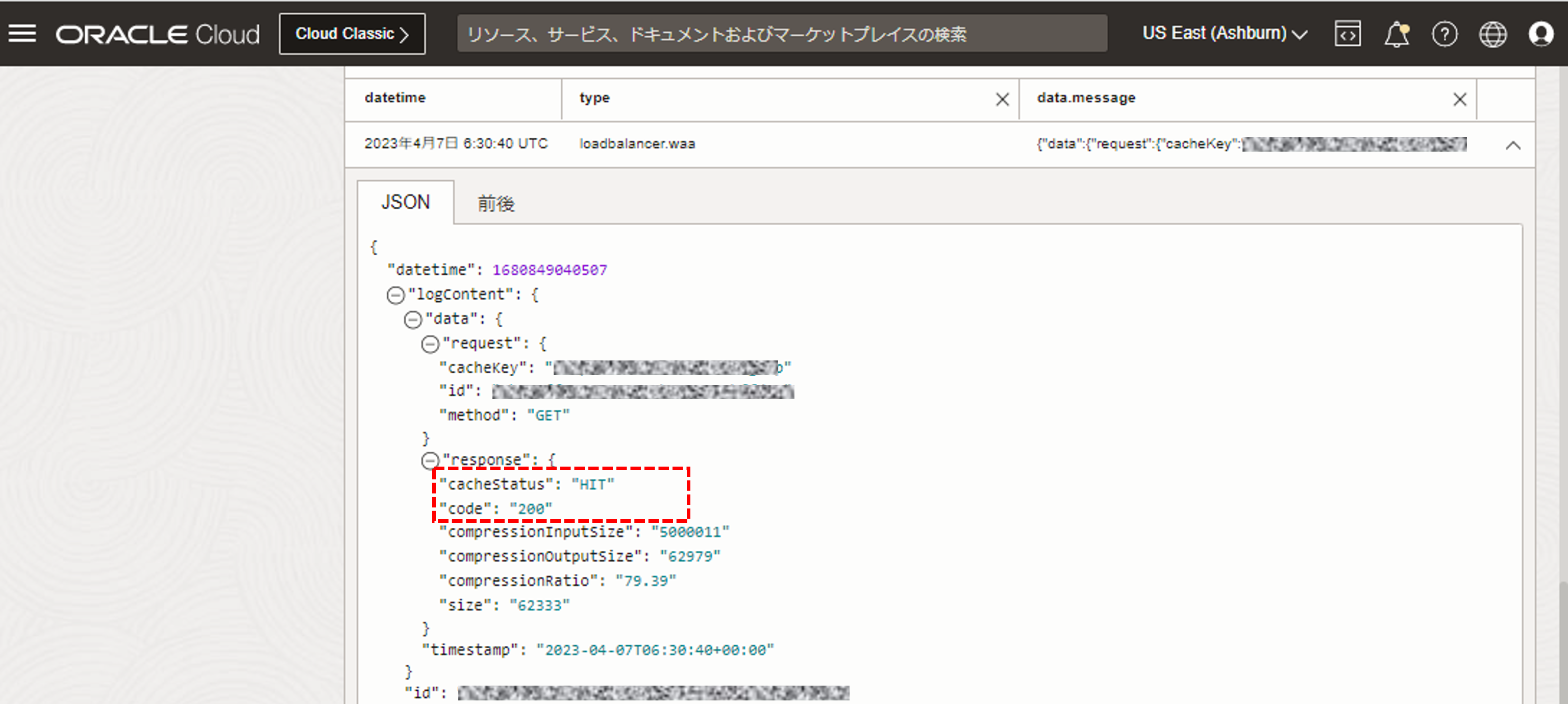This screenshot has height=704, width=1568.
Task: Open the US East (Ashburn) region dropdown
Action: click(1224, 34)
